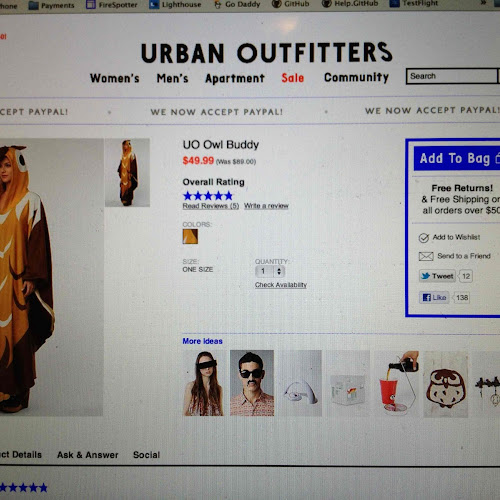Click the Tweet button with bird icon

437,276
